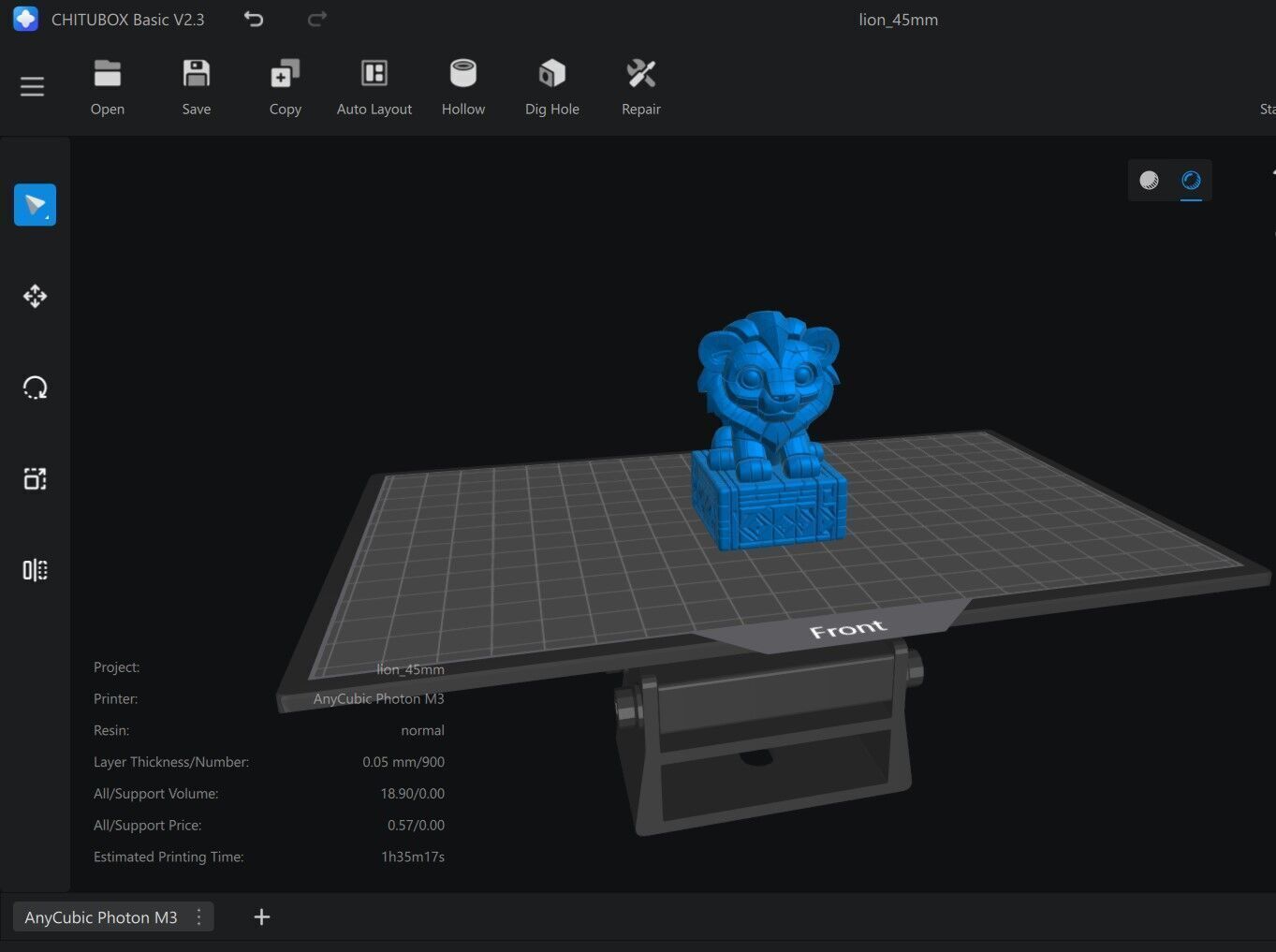
Task: Click the All/Support Price label
Action: click(x=148, y=826)
